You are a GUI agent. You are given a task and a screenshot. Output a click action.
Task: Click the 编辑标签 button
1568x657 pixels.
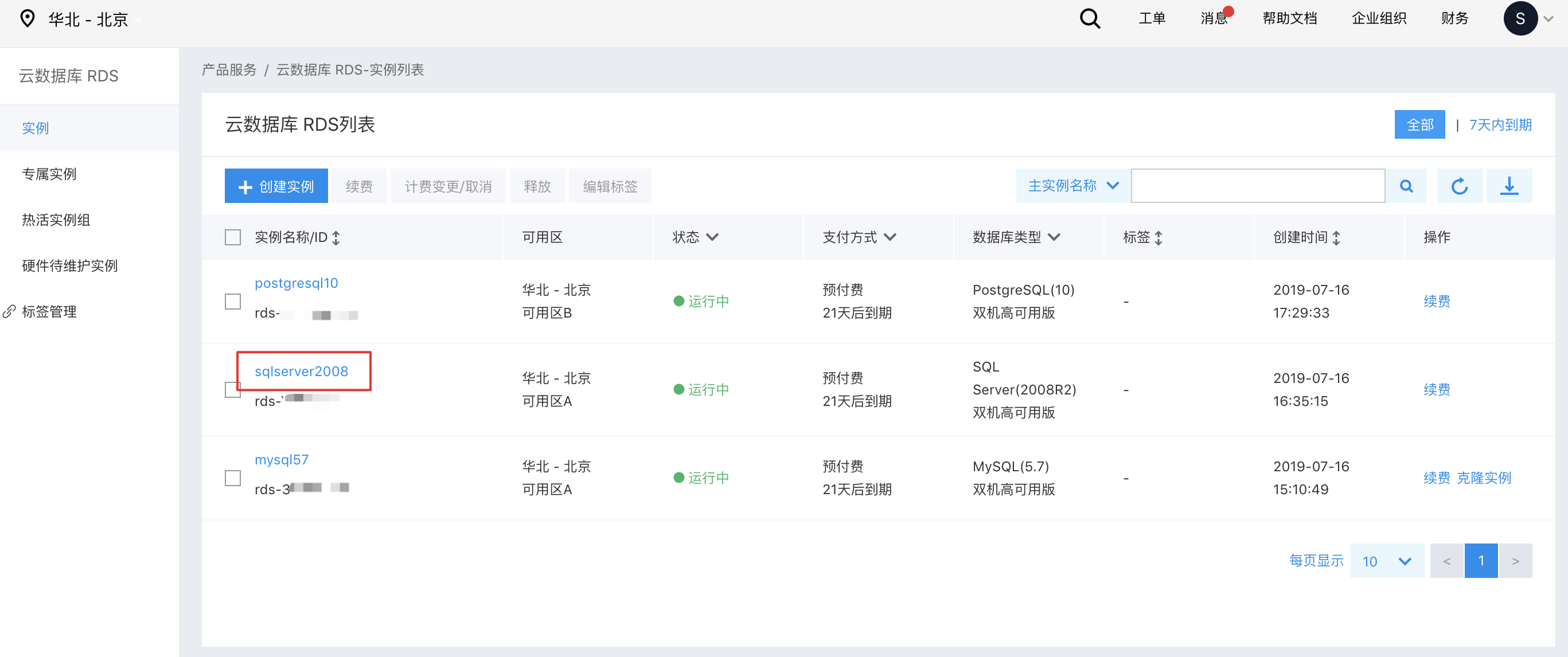pyautogui.click(x=610, y=186)
